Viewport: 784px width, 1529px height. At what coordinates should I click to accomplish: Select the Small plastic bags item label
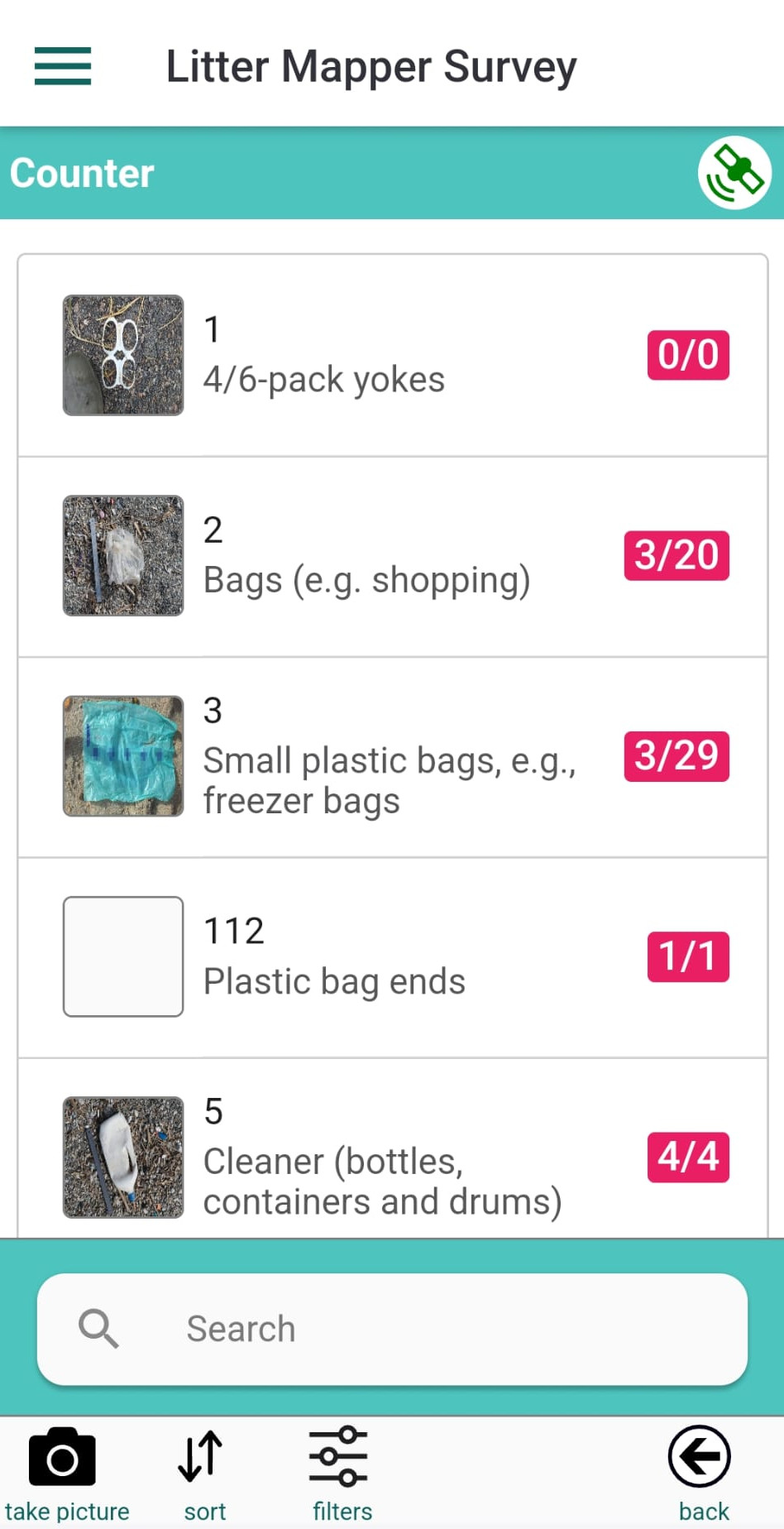(389, 780)
